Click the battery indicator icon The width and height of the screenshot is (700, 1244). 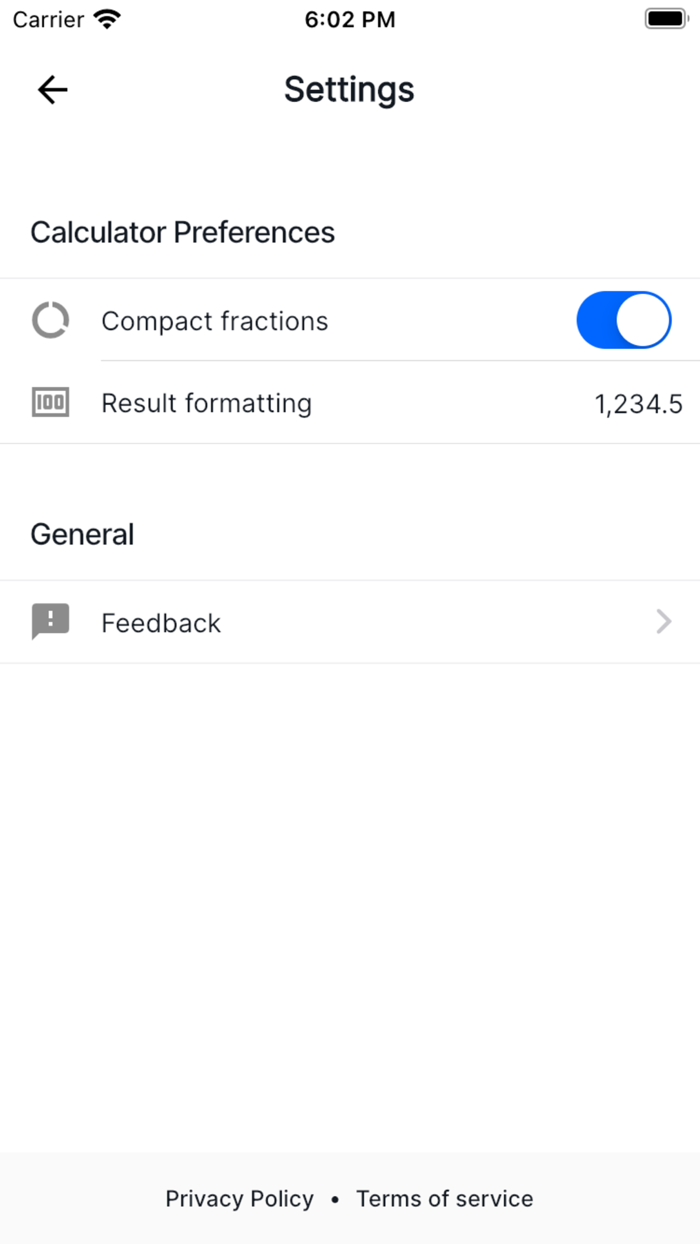[x=664, y=17]
